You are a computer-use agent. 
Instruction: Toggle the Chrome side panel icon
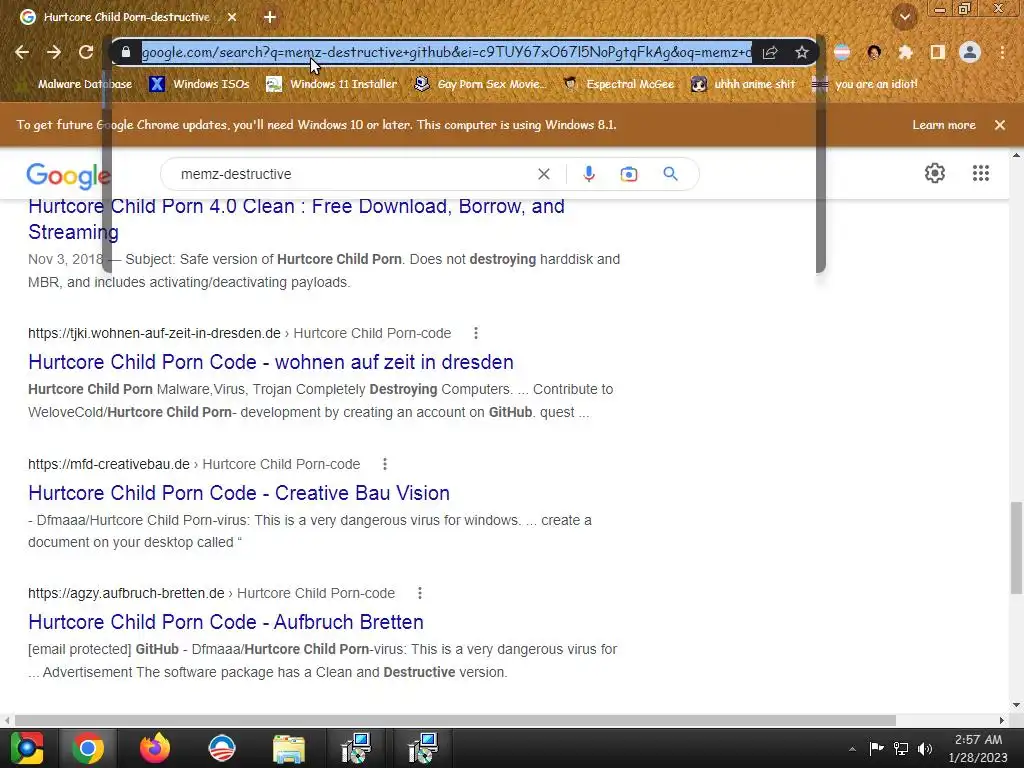937,52
